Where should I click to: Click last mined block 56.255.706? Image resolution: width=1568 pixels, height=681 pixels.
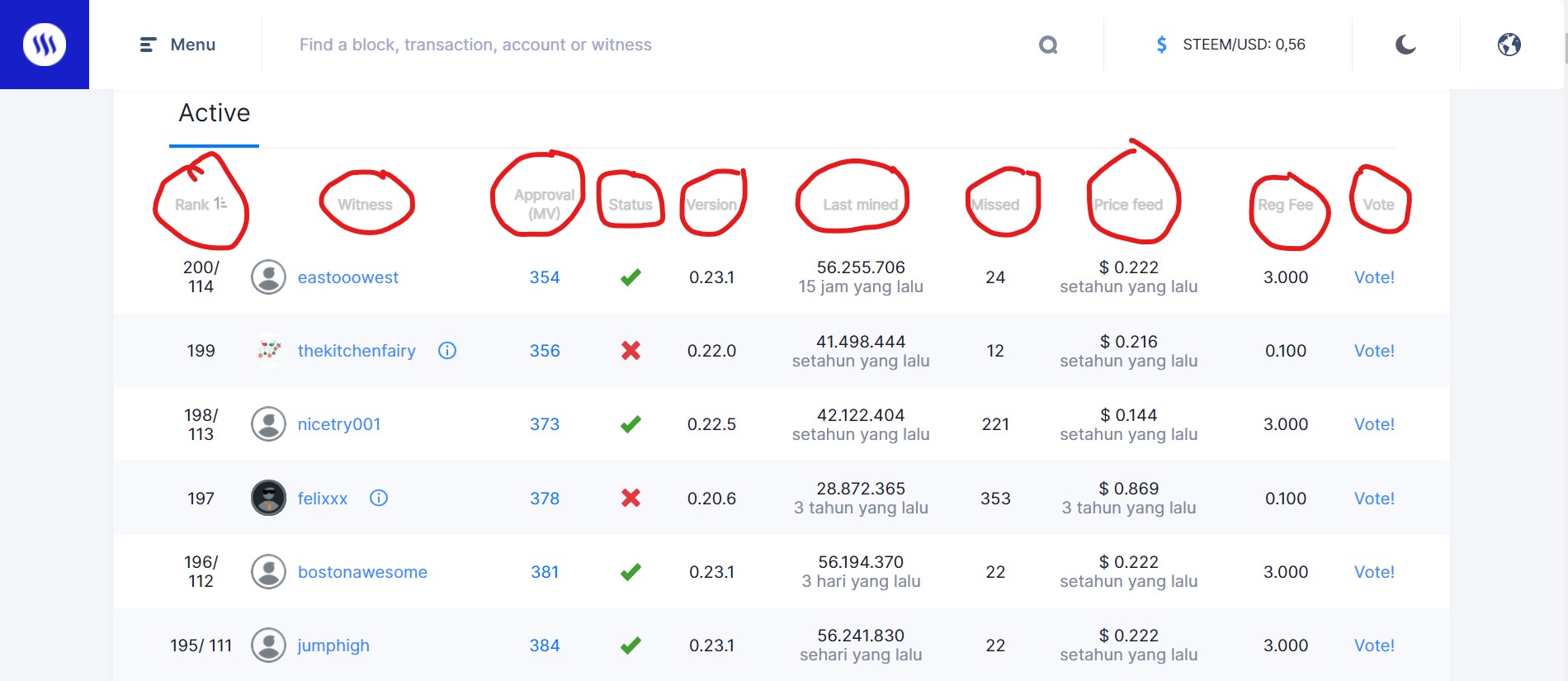[x=861, y=267]
